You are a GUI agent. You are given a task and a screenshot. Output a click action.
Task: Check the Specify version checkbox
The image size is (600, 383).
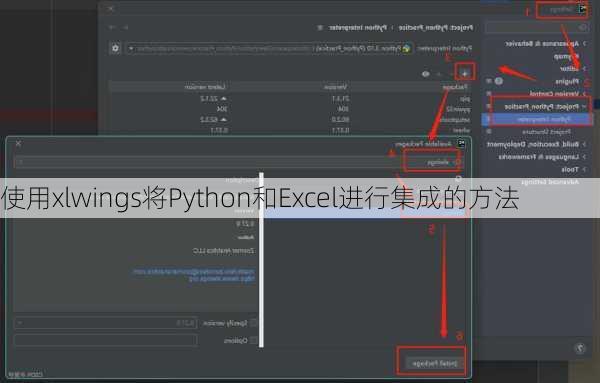point(253,323)
